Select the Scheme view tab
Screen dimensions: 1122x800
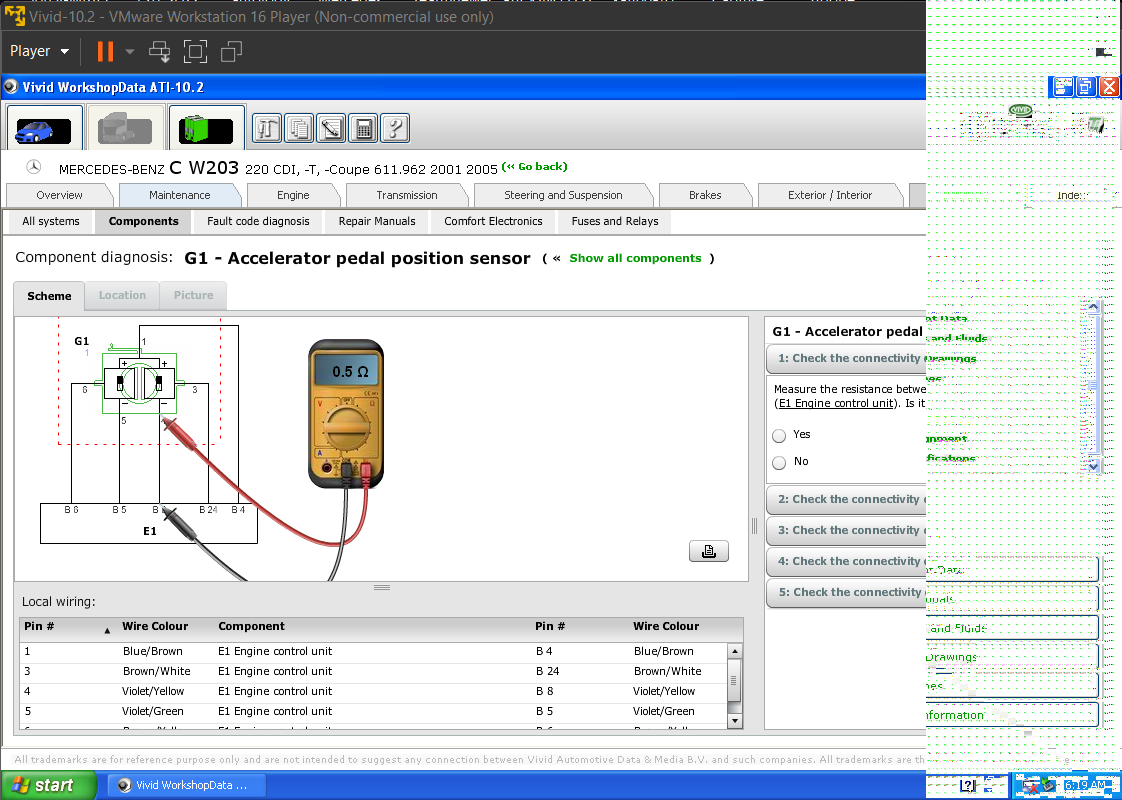(49, 296)
